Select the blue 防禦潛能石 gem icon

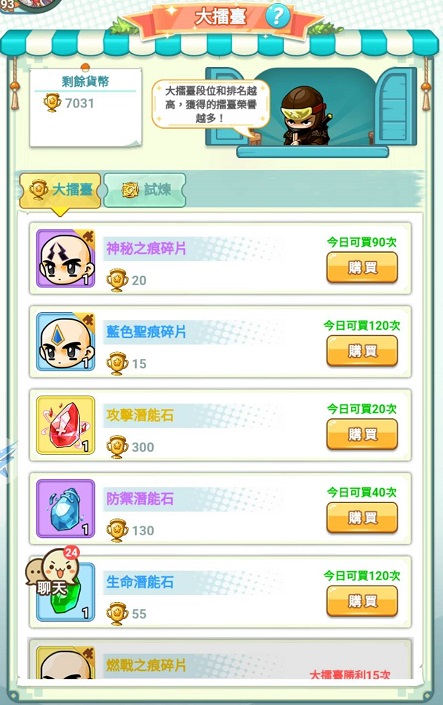66,509
